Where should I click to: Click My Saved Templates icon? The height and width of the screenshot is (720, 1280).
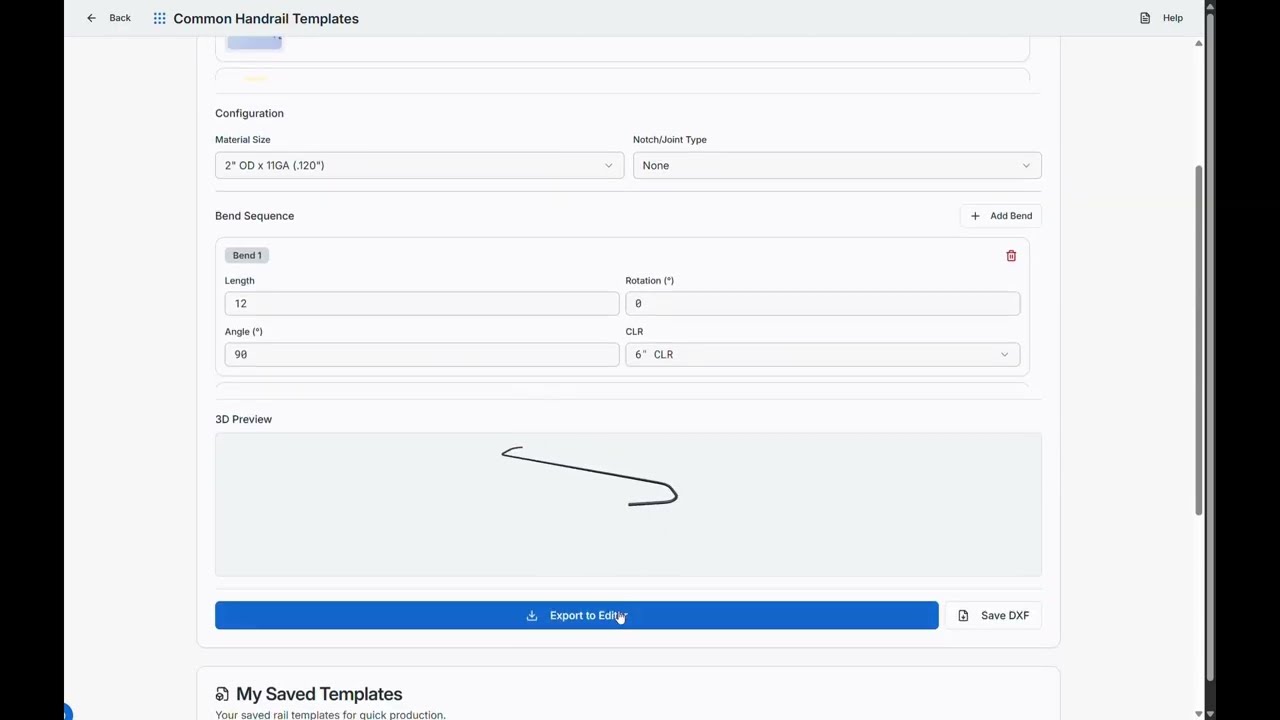pos(222,694)
